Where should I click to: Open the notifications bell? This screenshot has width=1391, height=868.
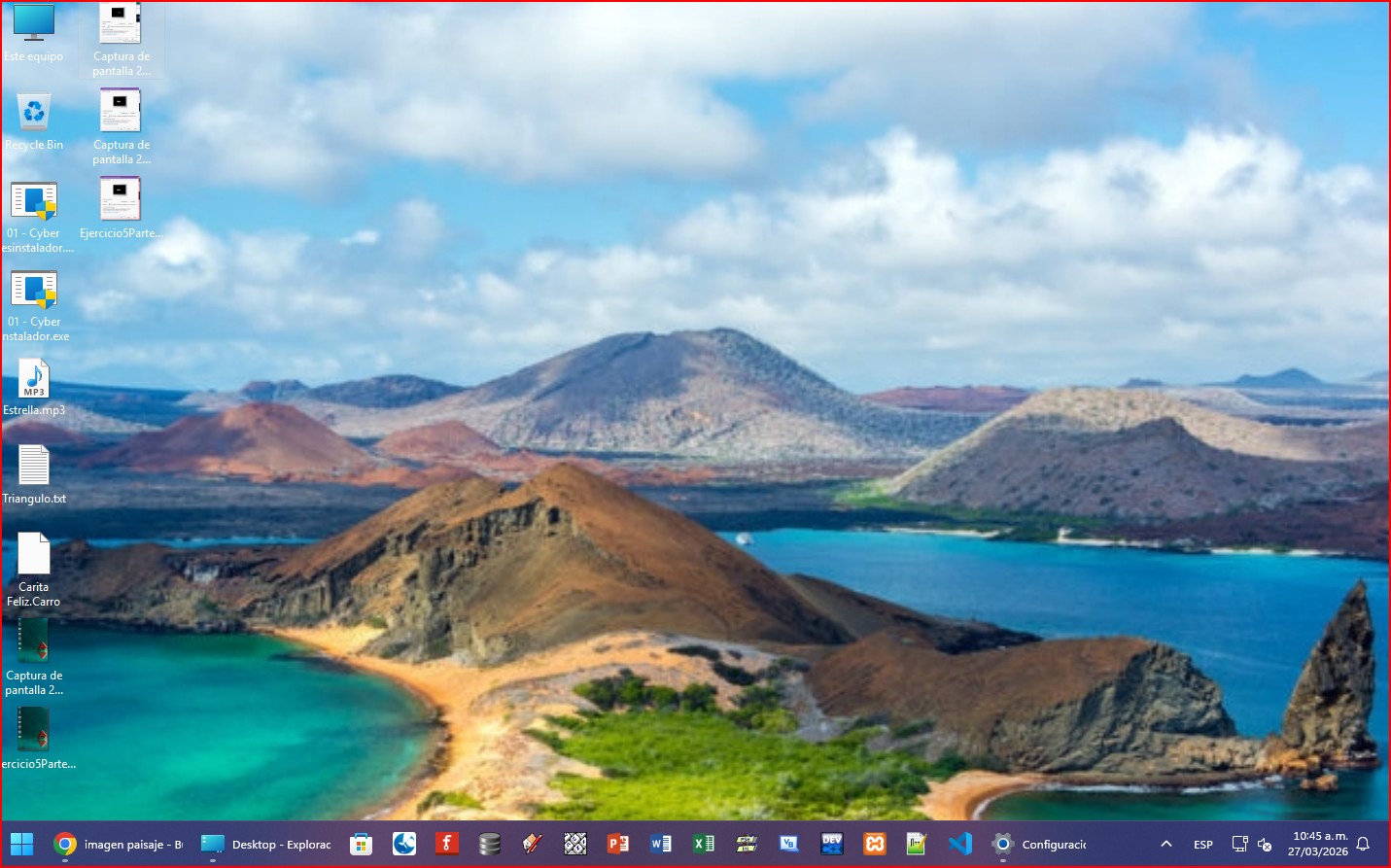point(1363,844)
